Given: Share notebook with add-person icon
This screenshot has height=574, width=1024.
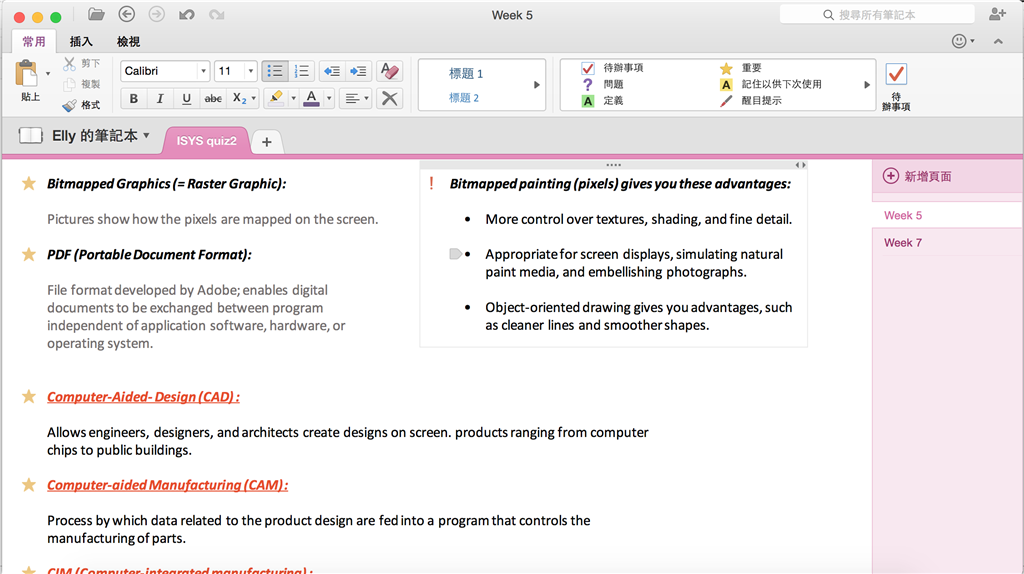Looking at the screenshot, I should [997, 14].
